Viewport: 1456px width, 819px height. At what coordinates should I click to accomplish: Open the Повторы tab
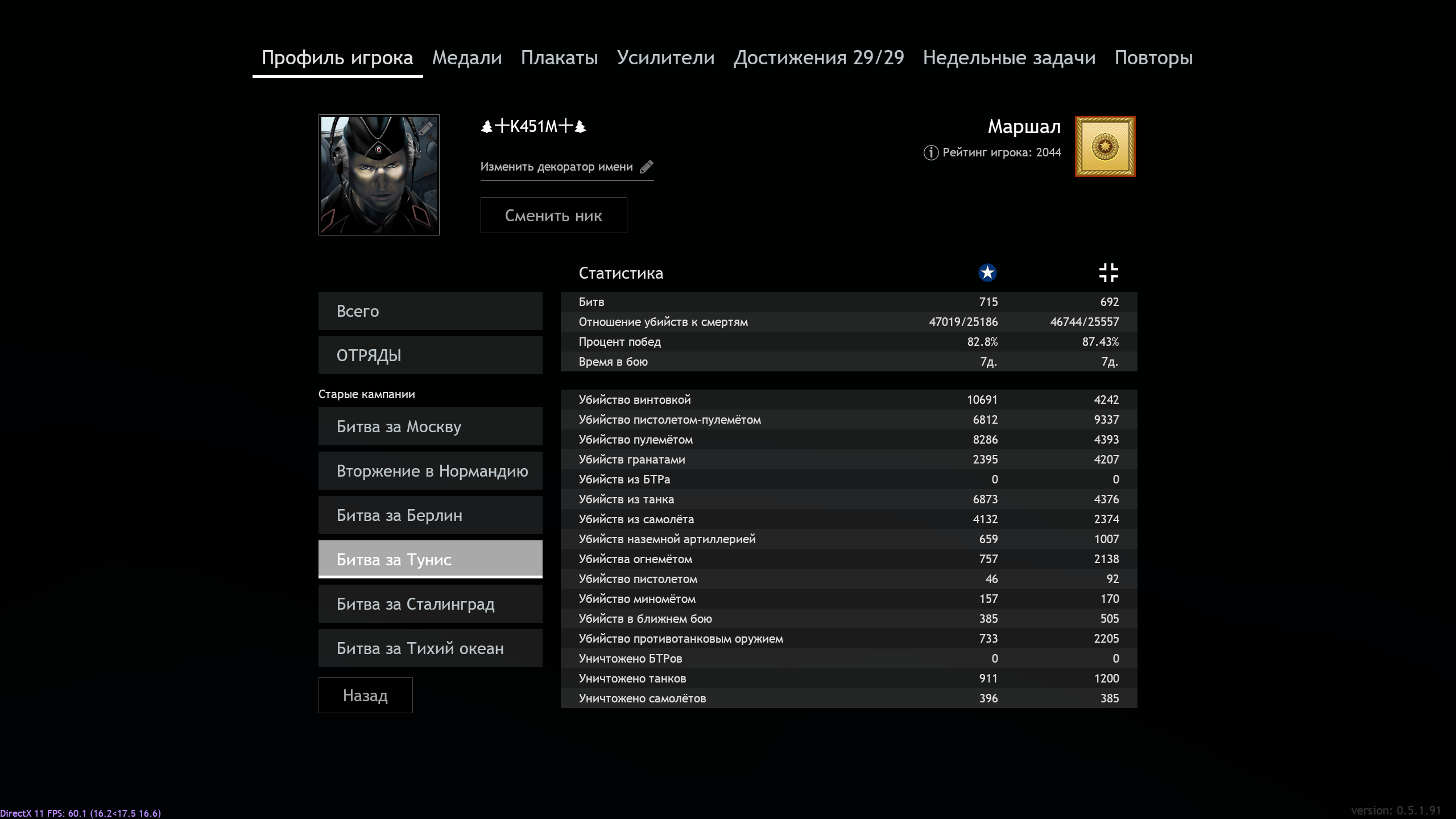[1153, 57]
